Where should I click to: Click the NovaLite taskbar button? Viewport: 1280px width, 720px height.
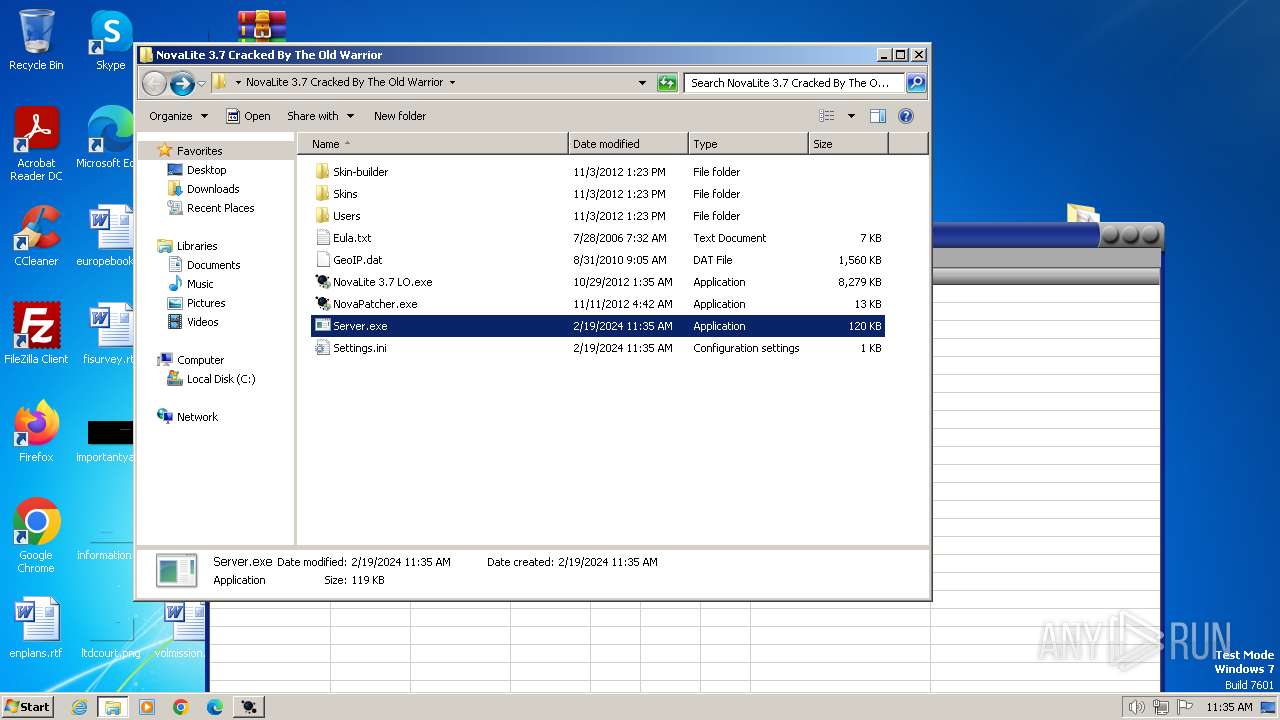click(x=249, y=707)
